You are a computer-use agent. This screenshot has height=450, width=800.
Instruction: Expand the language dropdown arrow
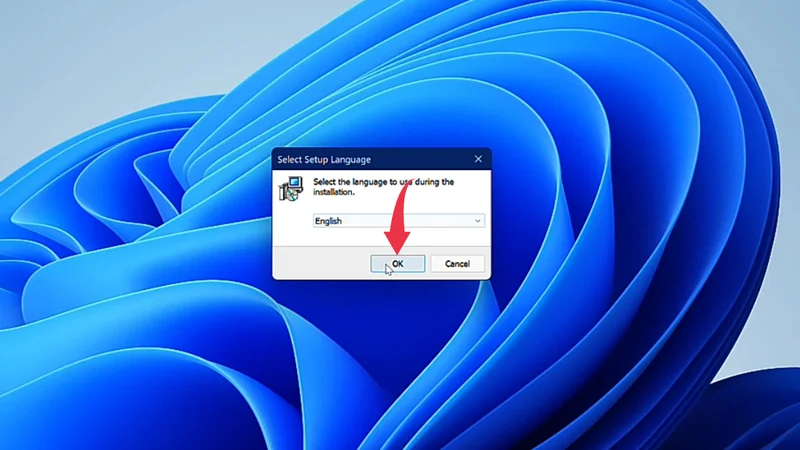(477, 221)
